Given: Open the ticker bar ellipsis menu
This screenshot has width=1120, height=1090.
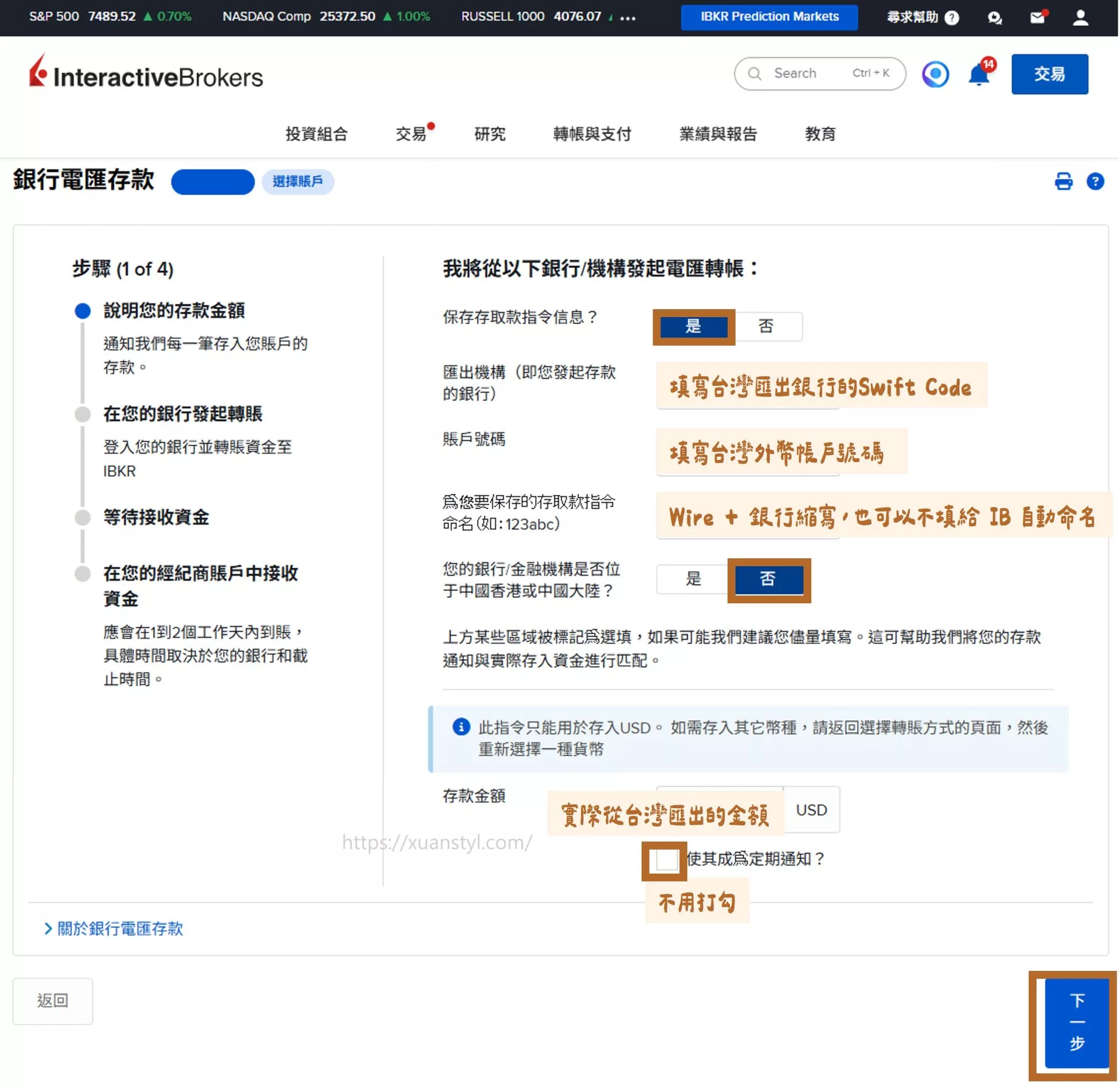Looking at the screenshot, I should (628, 18).
